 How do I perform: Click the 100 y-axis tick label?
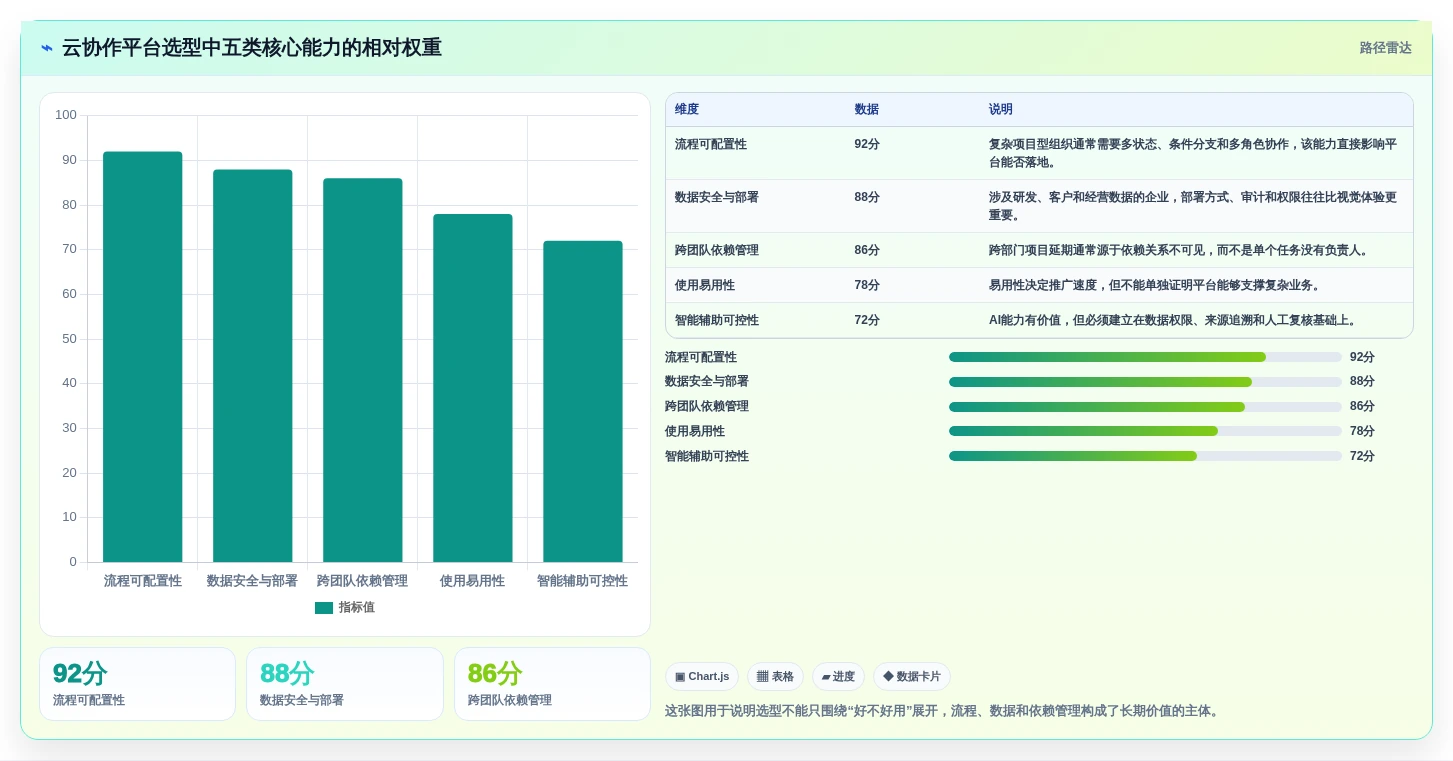click(x=66, y=115)
